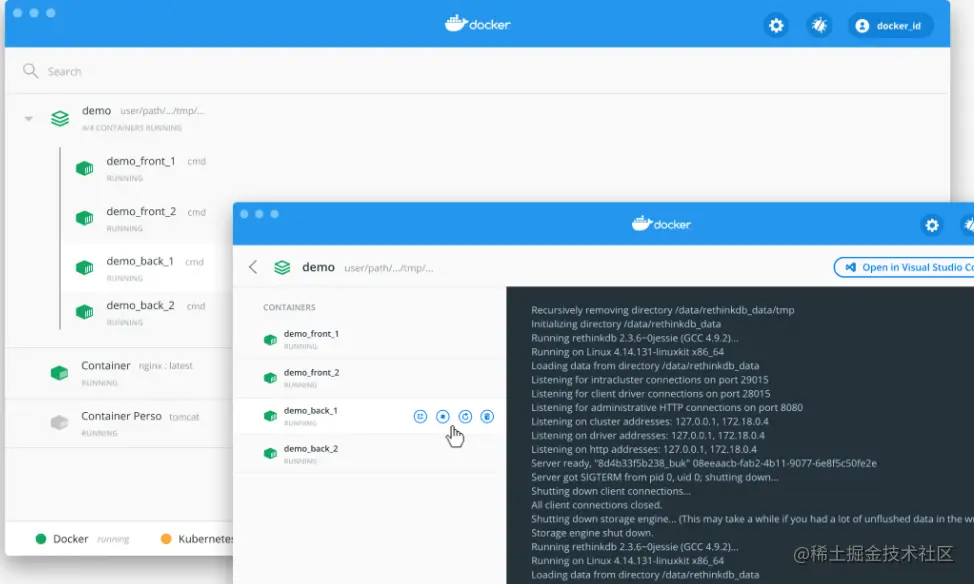Click green icon of nginx Container
This screenshot has height=584, width=974.
(59, 373)
